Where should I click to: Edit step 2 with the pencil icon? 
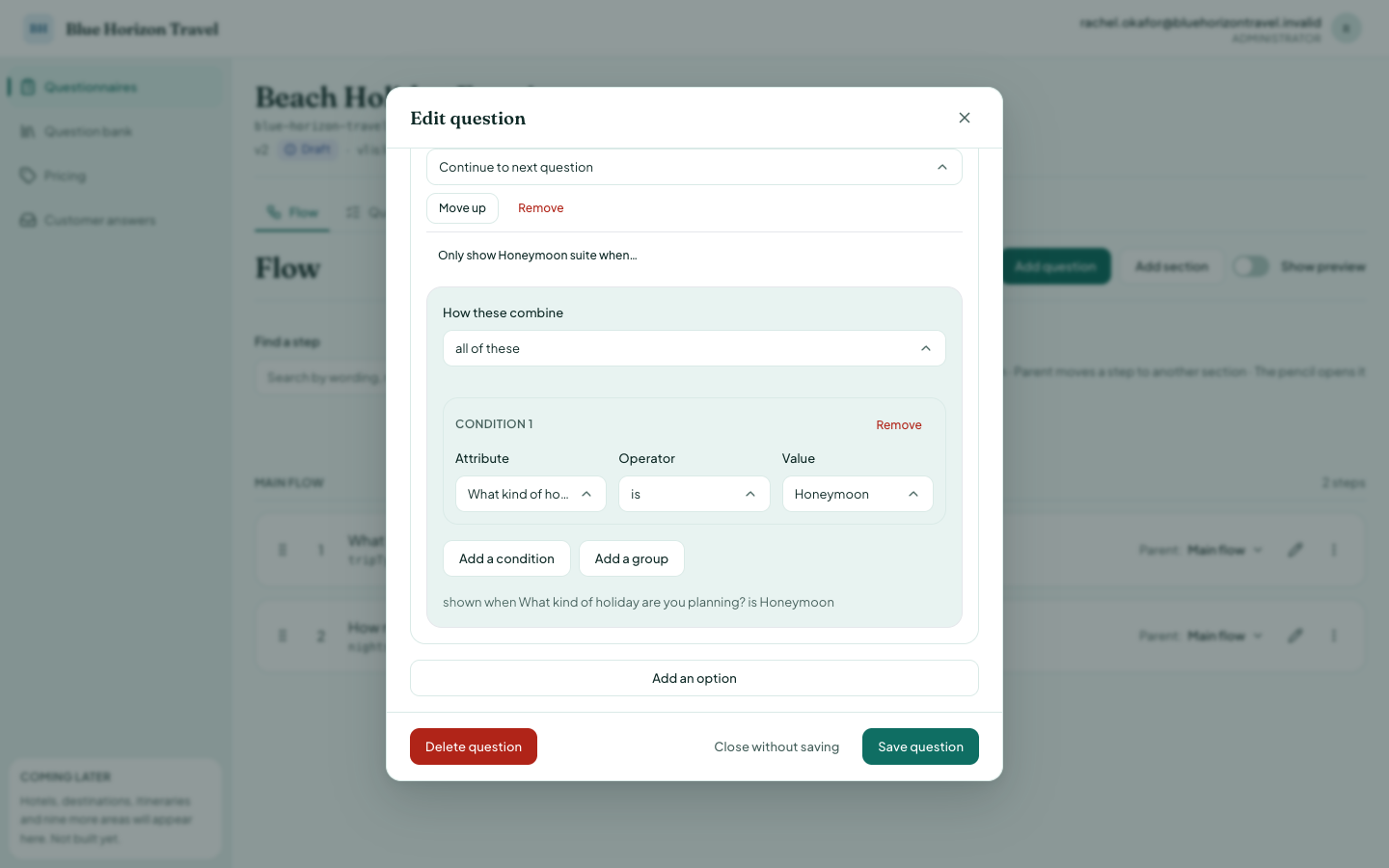(1295, 636)
